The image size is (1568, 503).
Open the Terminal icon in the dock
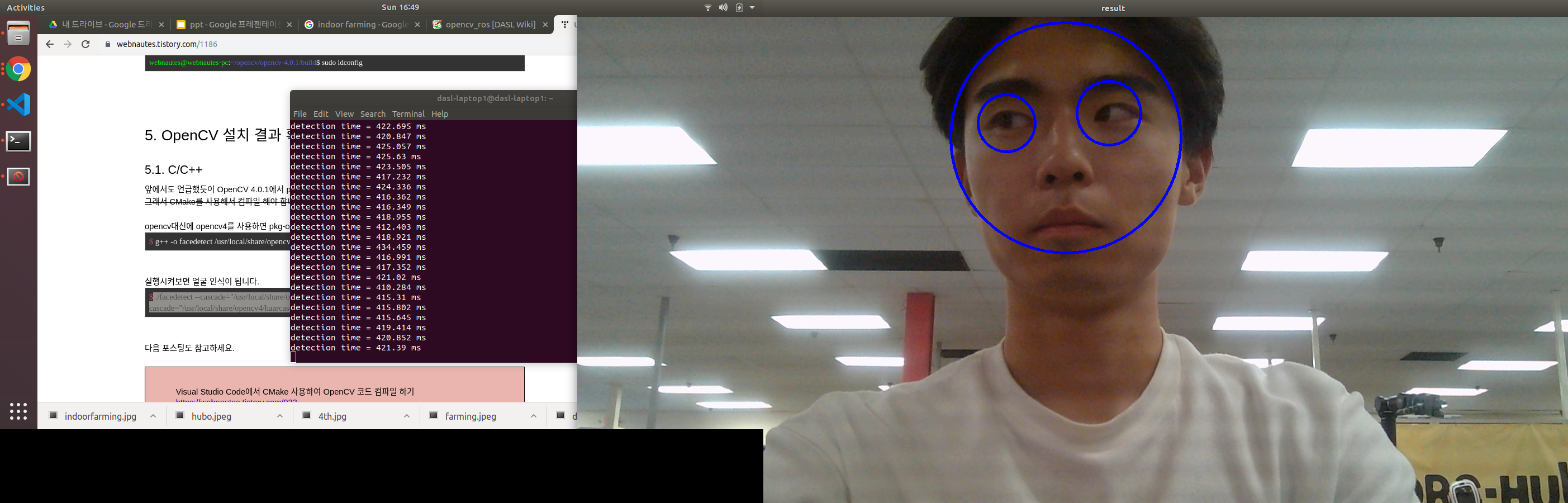click(18, 141)
